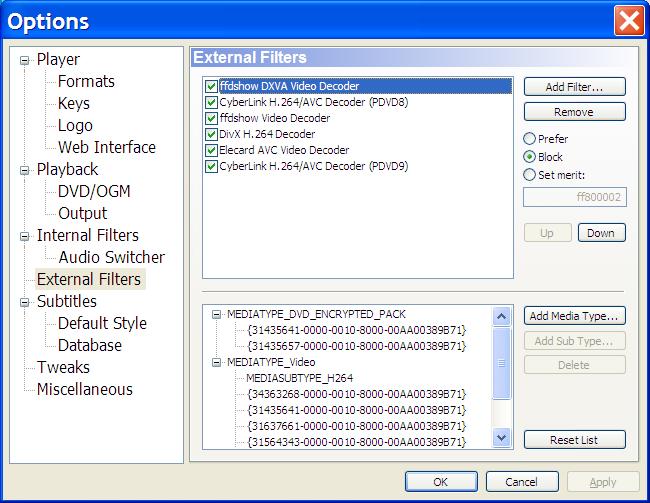Toggle the Elecard AVC Video Decoder checkbox

[x=211, y=150]
